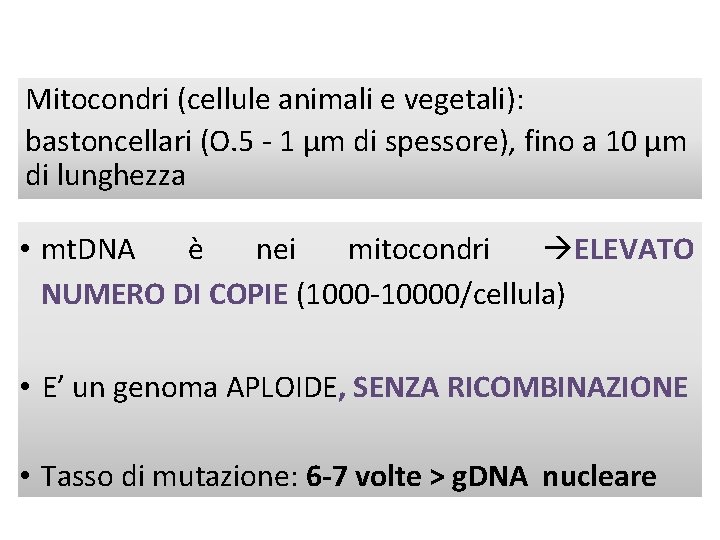720x540 pixels.
Task: Click the heading 'Mitocondri (cellule animali e vegetali):'
Action: (275, 100)
